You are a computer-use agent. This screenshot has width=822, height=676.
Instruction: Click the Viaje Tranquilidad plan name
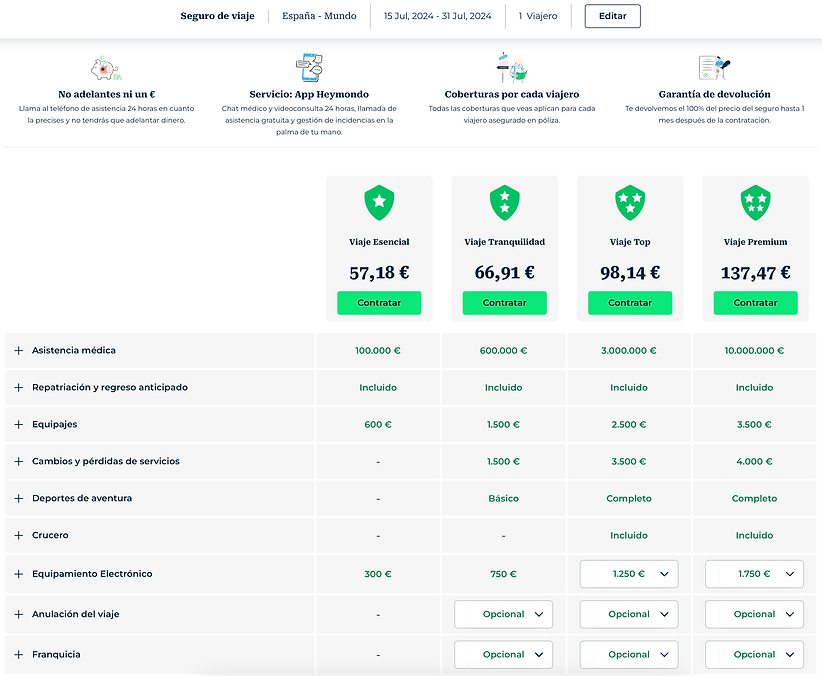504,242
